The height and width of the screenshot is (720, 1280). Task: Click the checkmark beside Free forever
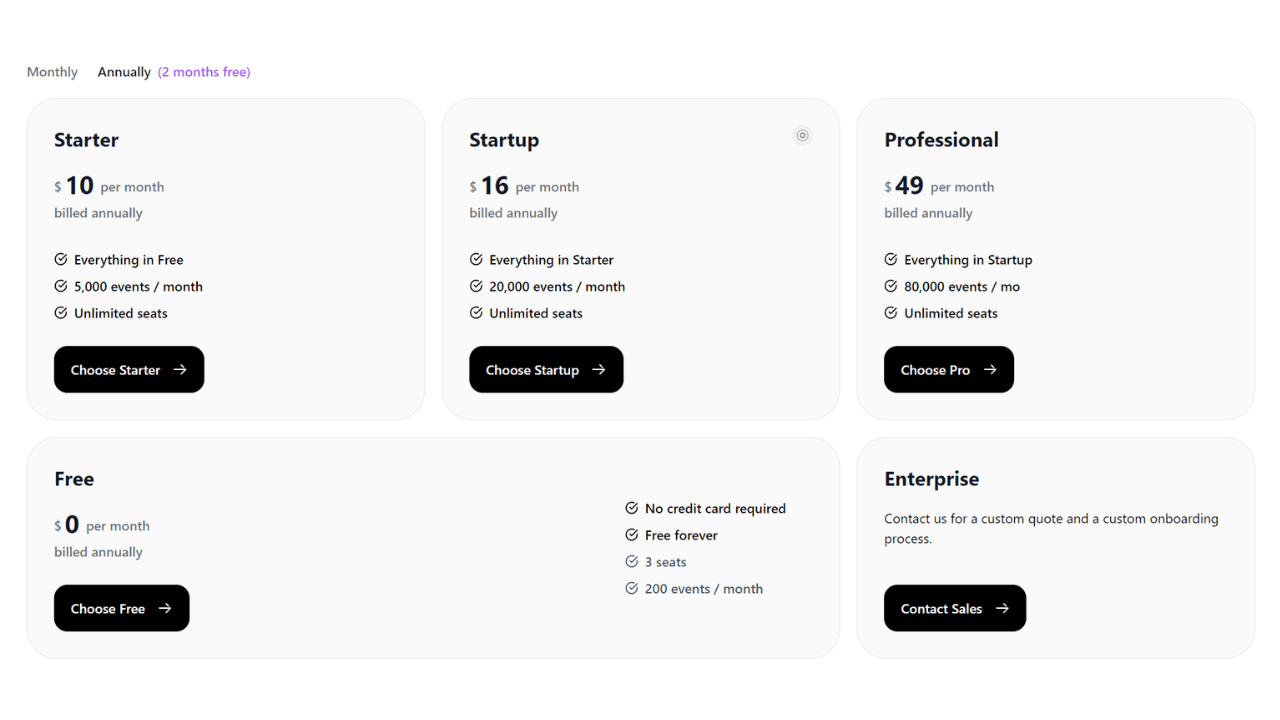point(631,535)
